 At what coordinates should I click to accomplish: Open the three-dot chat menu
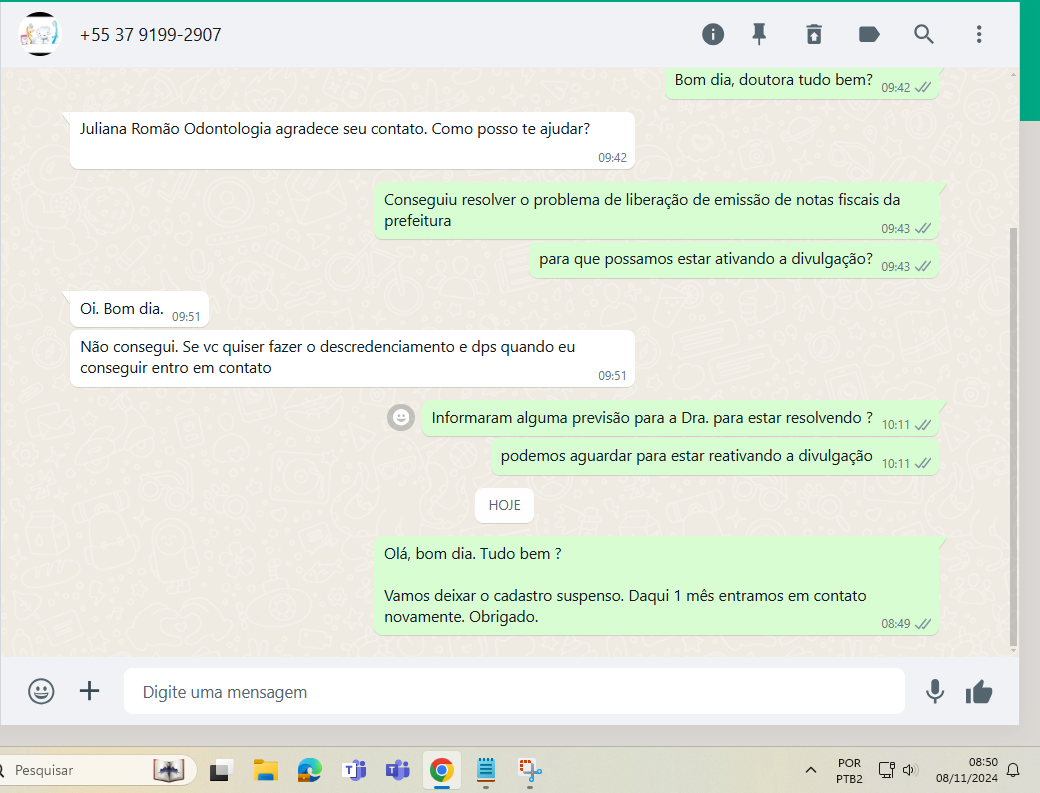click(x=979, y=35)
